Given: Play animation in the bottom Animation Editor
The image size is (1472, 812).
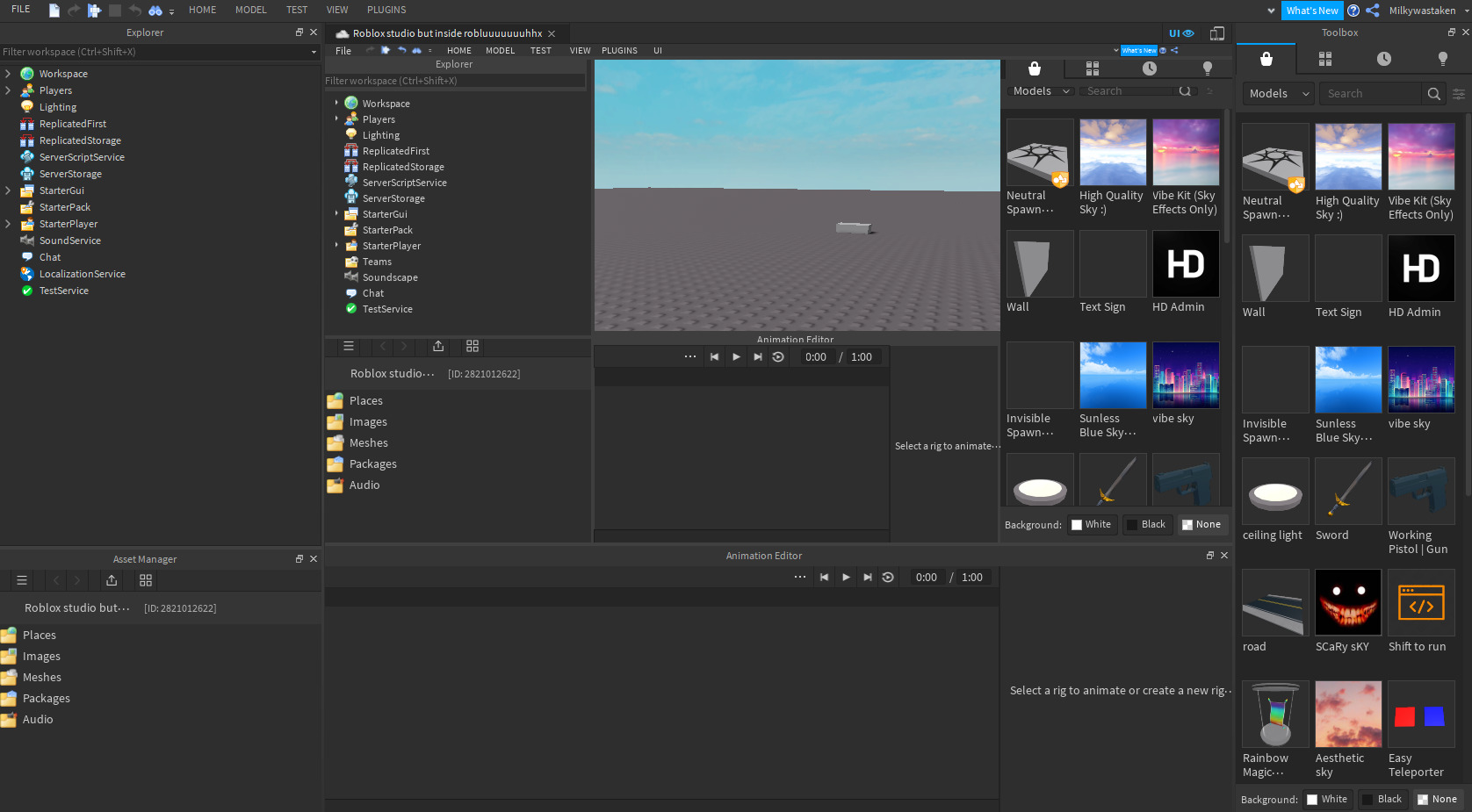Looking at the screenshot, I should click(846, 577).
